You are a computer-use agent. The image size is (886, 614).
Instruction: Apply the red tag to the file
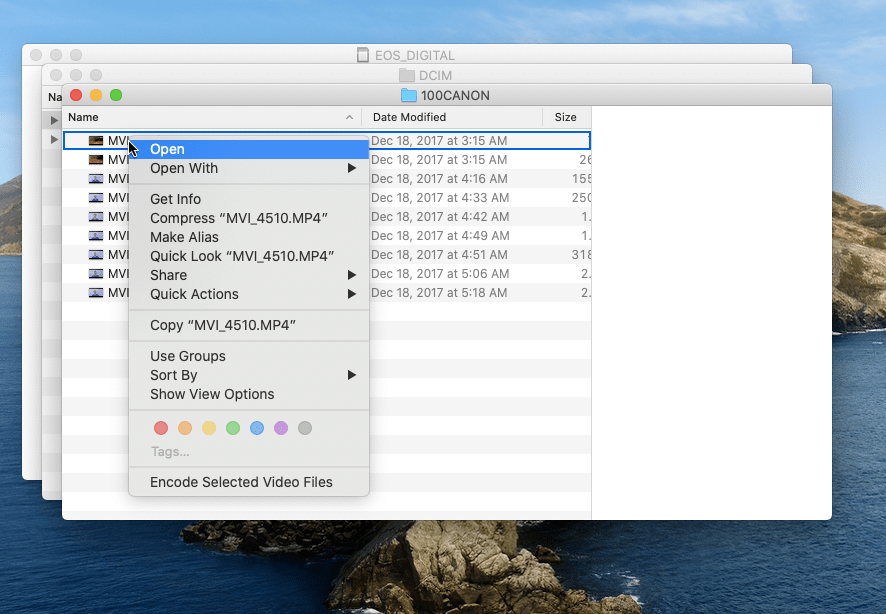coord(160,427)
